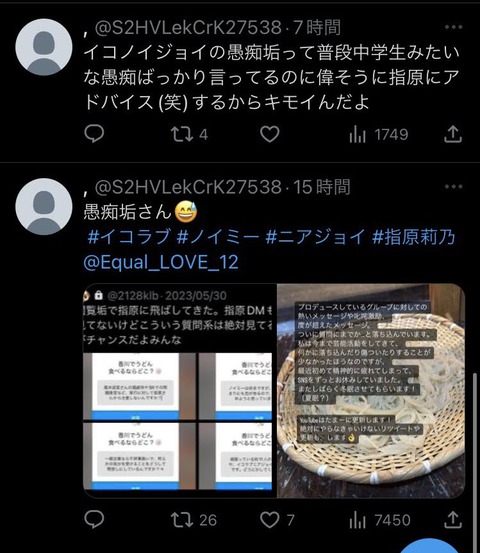Screen dimensions: 480x553
Task: Share the second tweet
Action: pyautogui.click(x=453, y=519)
